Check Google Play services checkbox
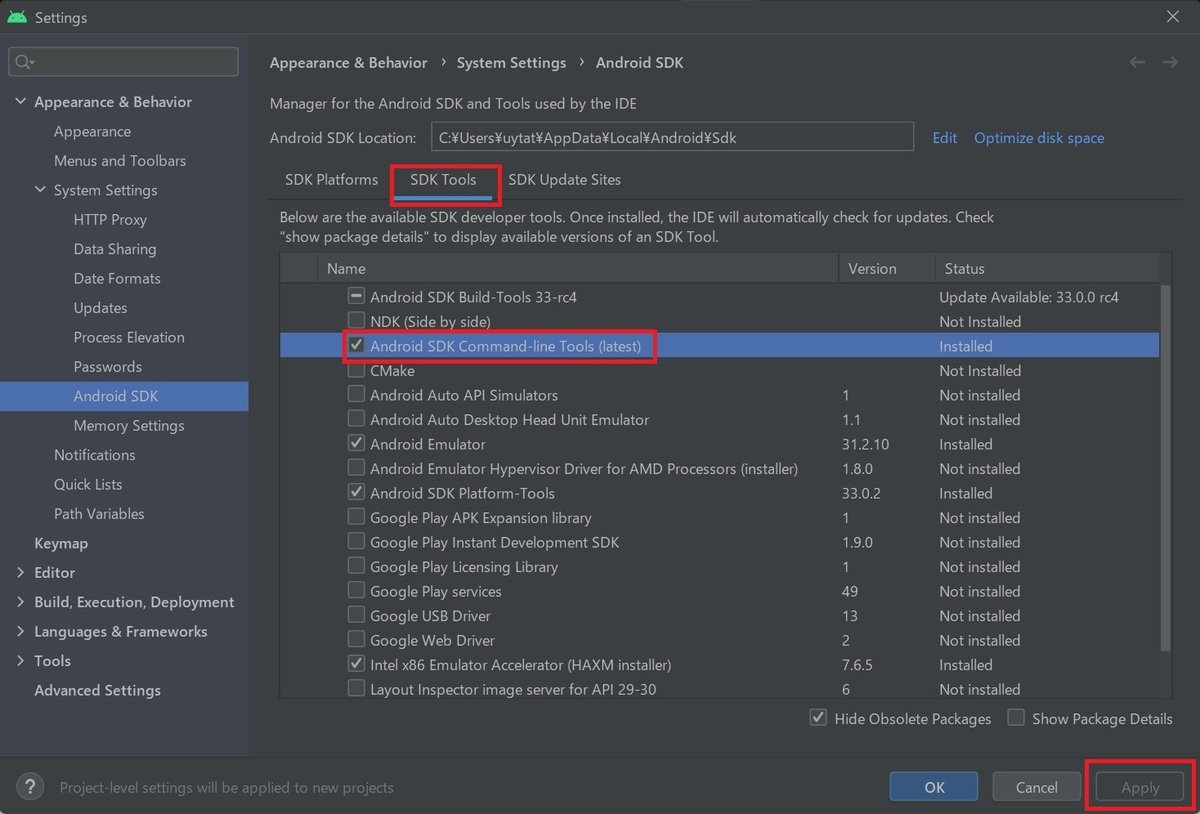 356,591
